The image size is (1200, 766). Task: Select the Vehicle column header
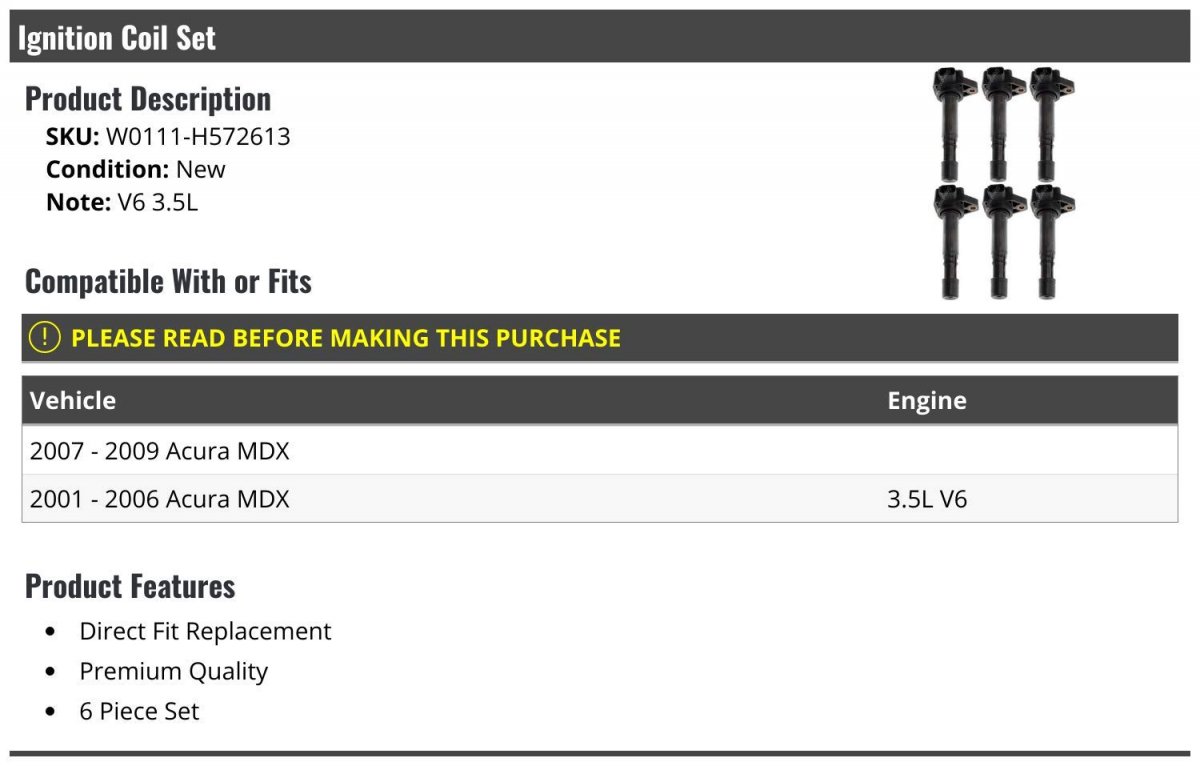[73, 401]
